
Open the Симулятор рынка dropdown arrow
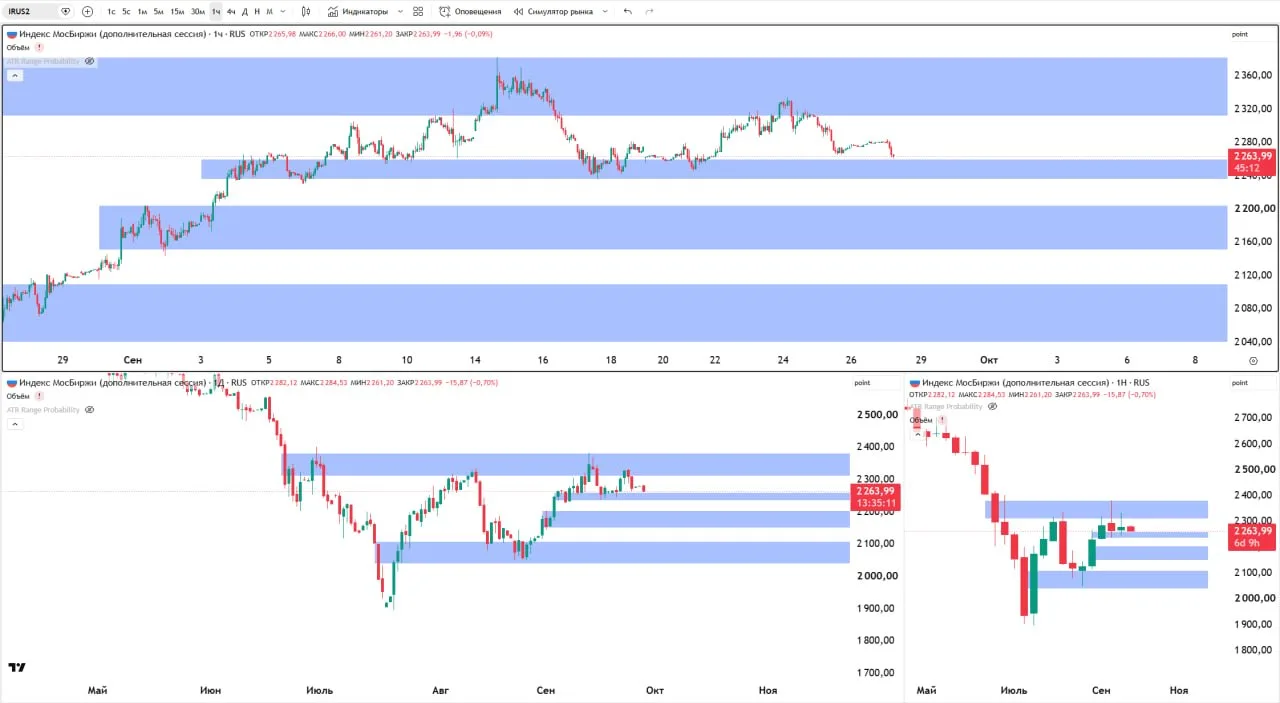point(605,11)
